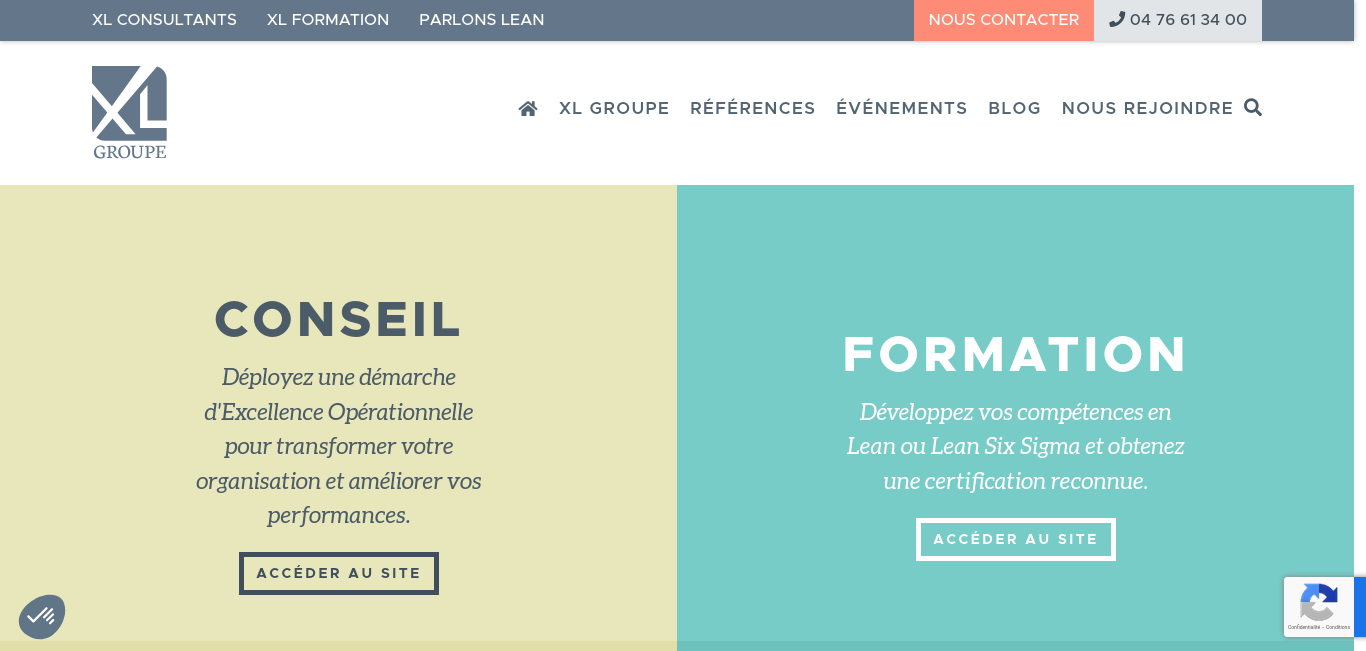Click the phone icon beside 04 76 61 34 00
The image size is (1366, 651).
(x=1117, y=19)
